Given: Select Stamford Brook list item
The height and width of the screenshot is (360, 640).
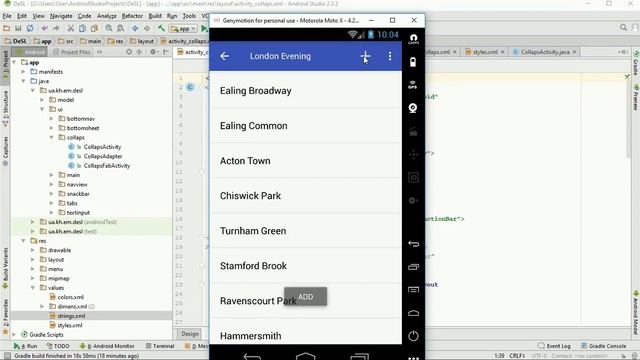Looking at the screenshot, I should point(305,266).
